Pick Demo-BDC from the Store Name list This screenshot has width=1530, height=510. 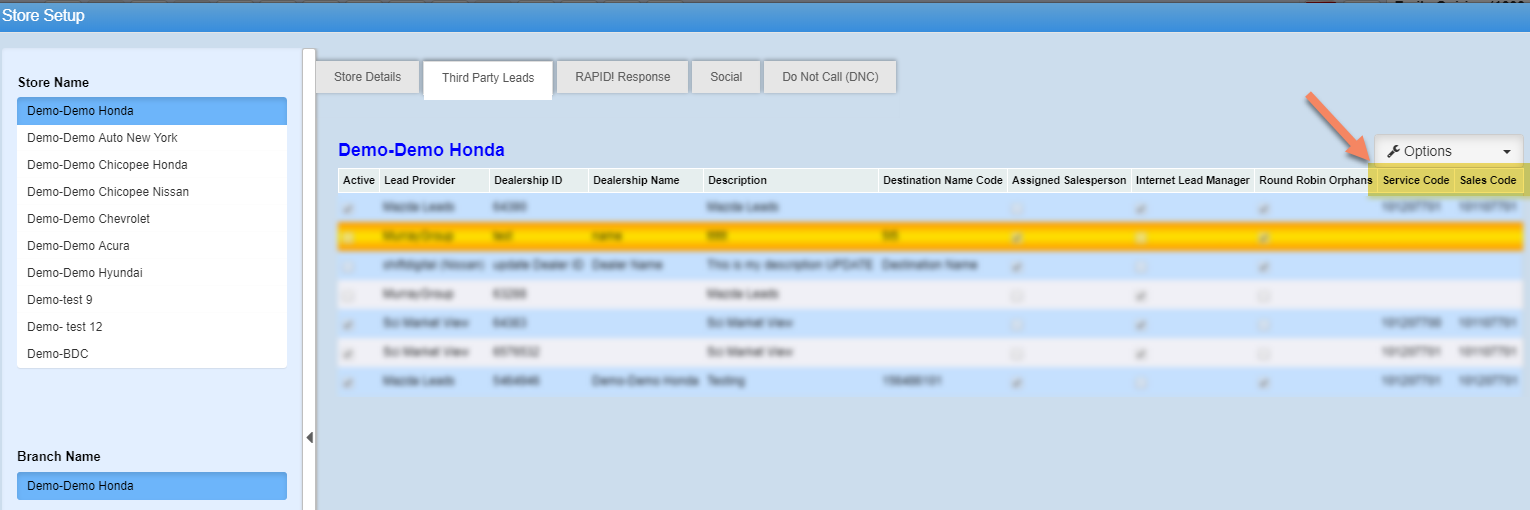58,354
